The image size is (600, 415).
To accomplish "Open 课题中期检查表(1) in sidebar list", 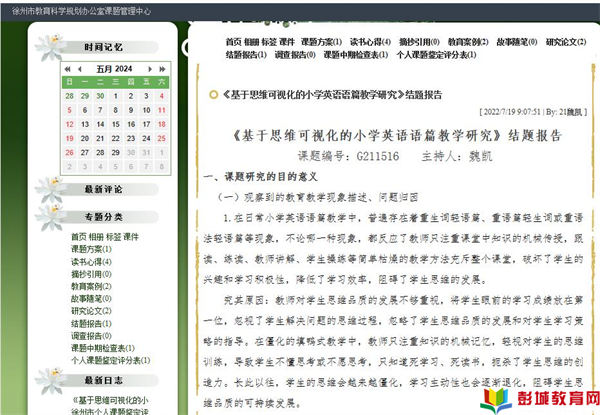I will 103,348.
